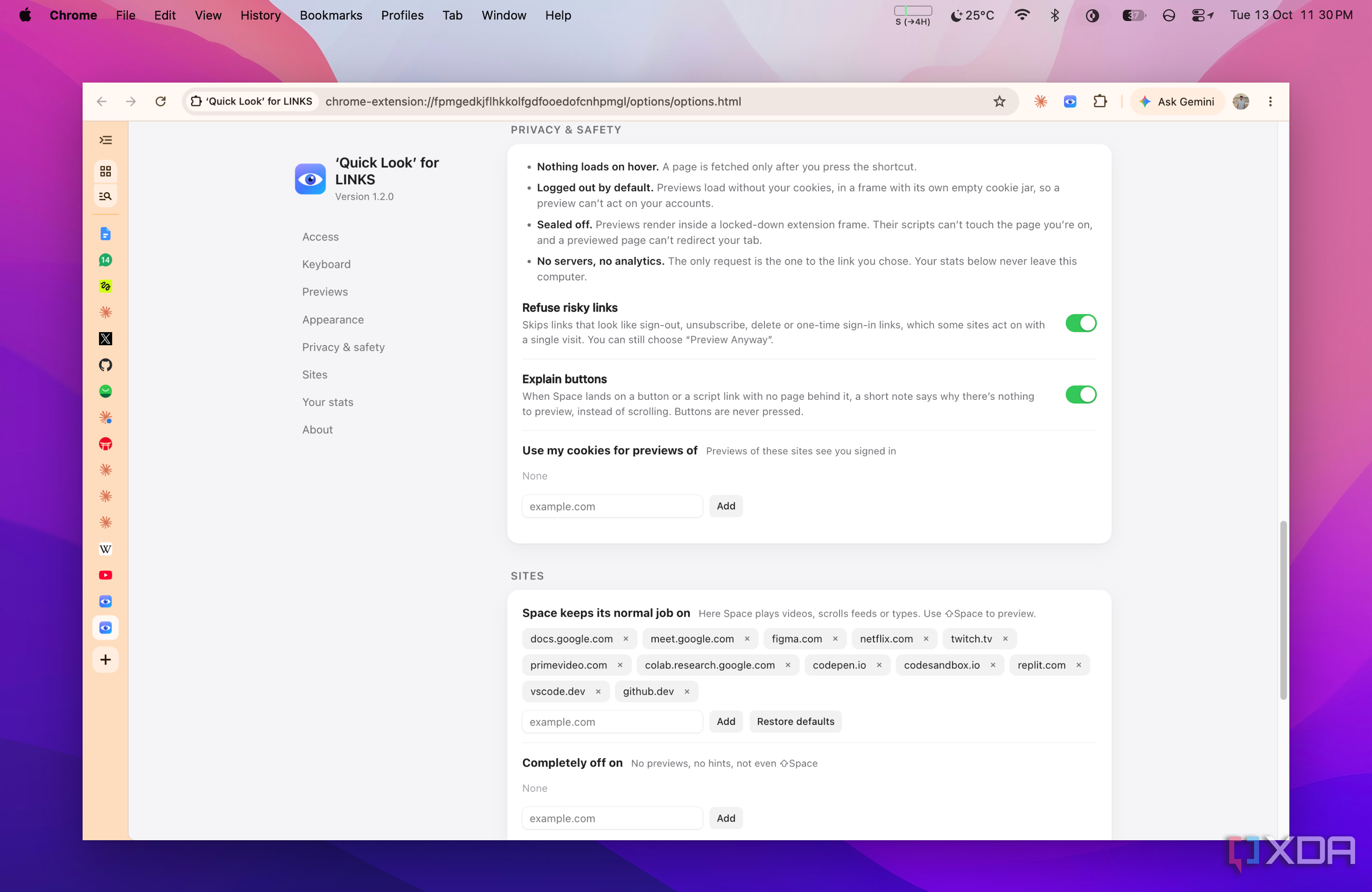Open the Bookmarks menu
Screen dimensions: 1372x892
pos(331,15)
